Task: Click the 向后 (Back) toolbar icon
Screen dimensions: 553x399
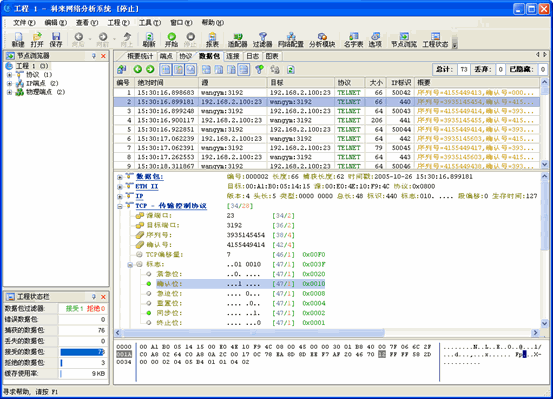Action: 78,40
